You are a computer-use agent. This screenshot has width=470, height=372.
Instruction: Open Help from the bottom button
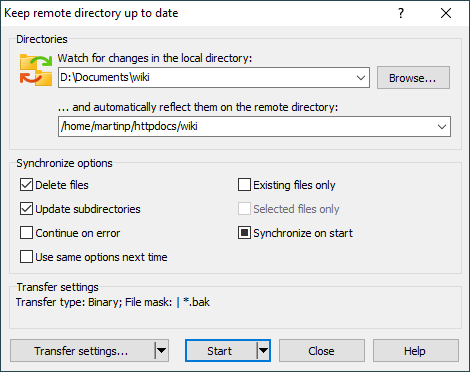point(416,351)
